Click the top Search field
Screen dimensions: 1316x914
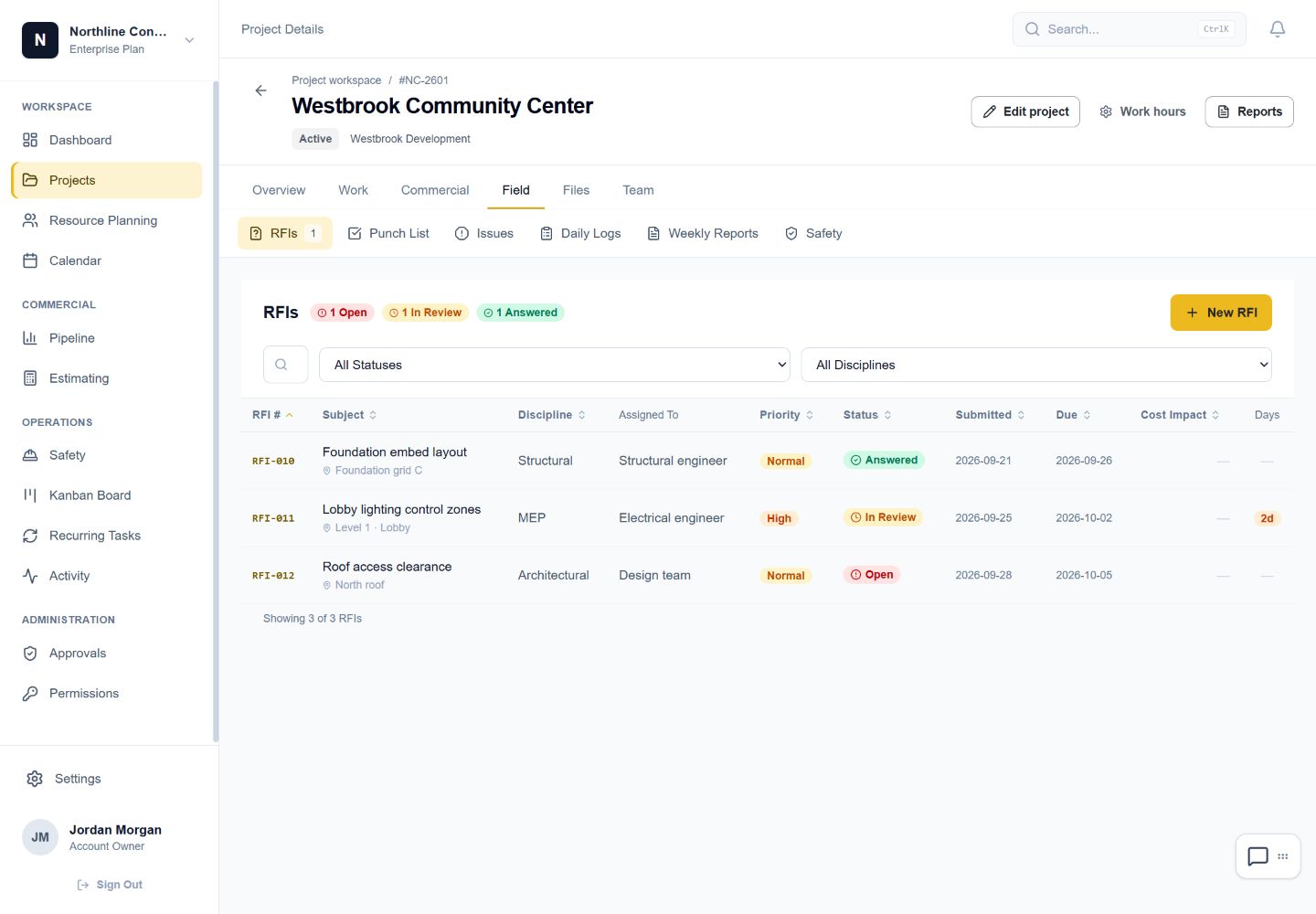(1130, 29)
